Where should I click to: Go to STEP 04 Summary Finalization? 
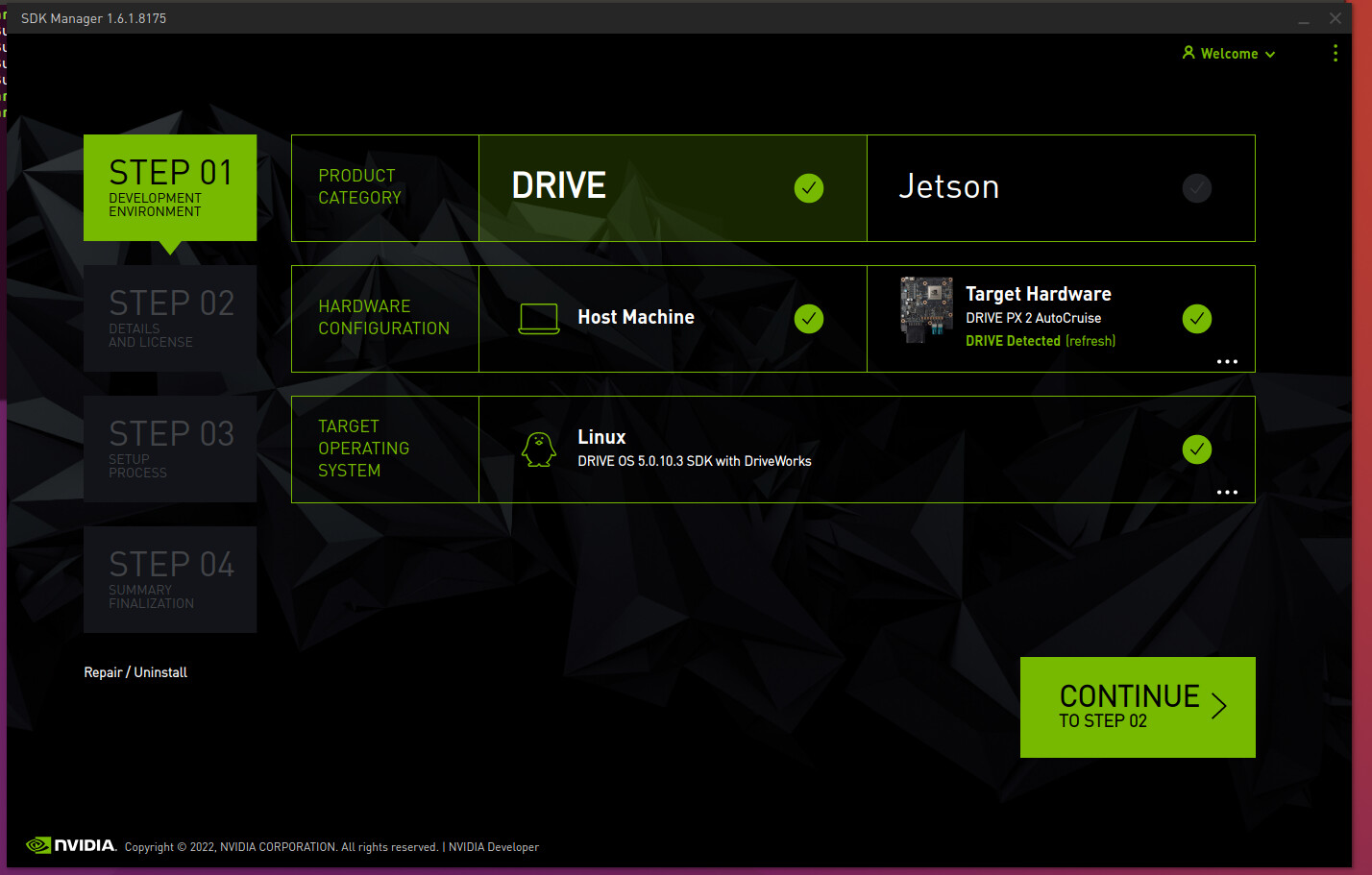[170, 578]
